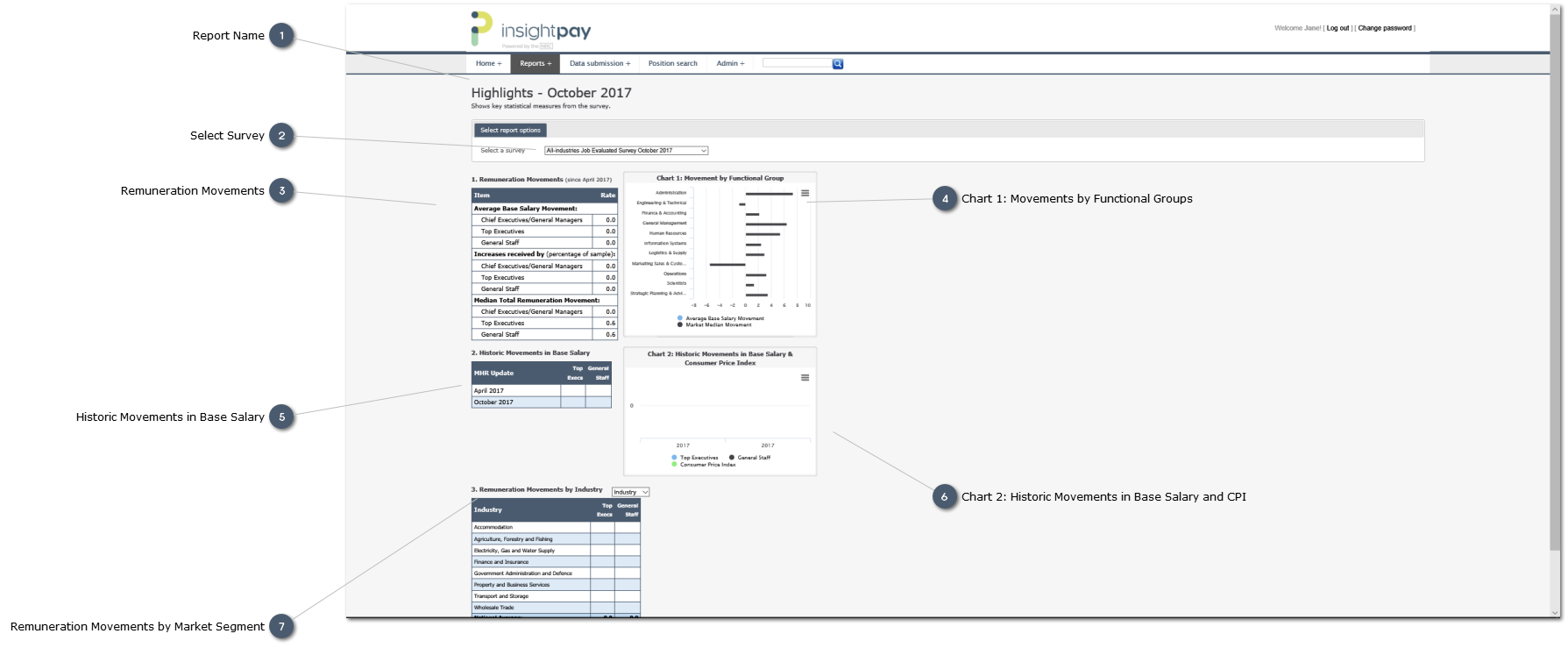Click numbered callout 7 for Market Segment
The image size is (1568, 648).
[x=281, y=627]
